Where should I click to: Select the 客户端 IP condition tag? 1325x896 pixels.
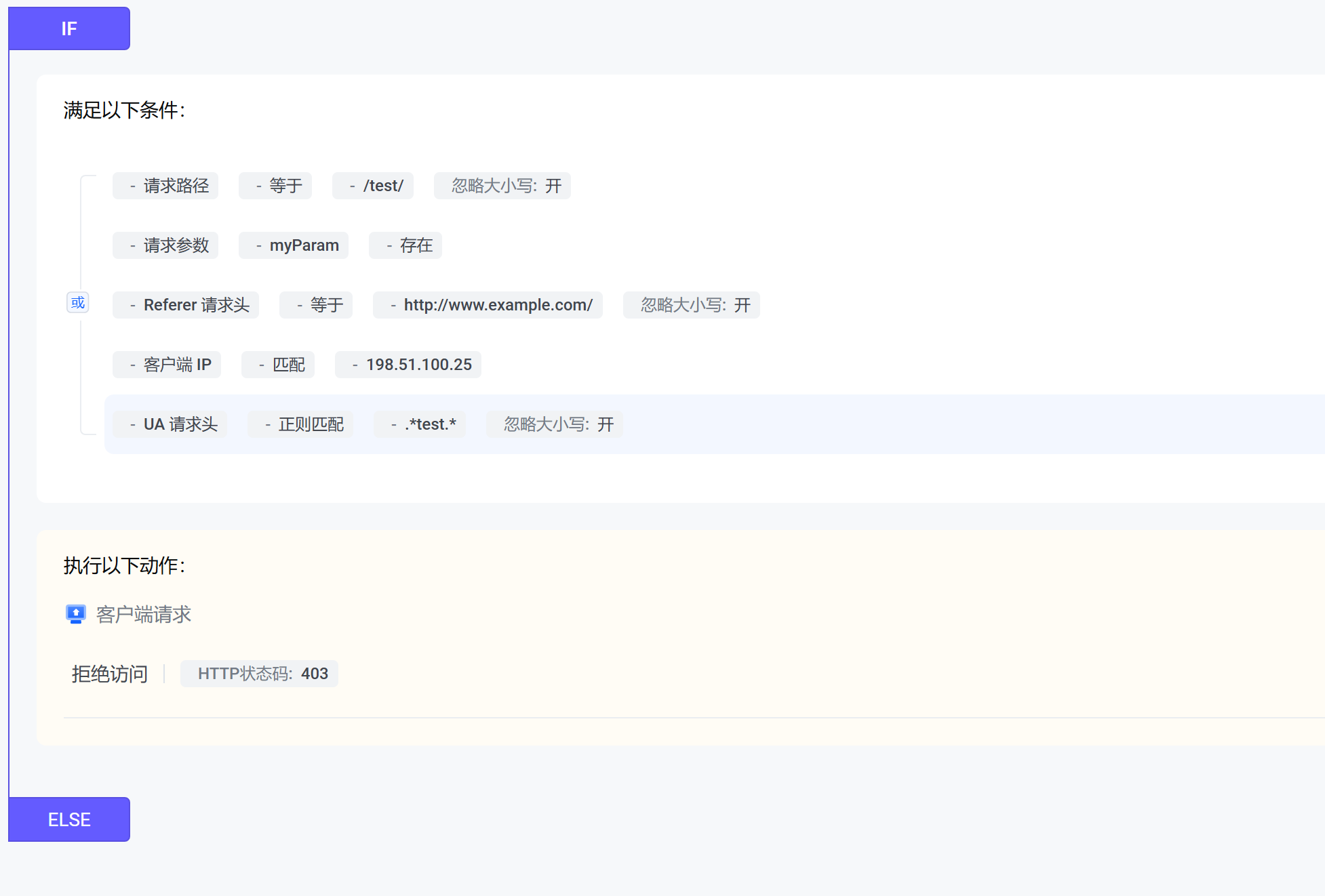pos(167,365)
